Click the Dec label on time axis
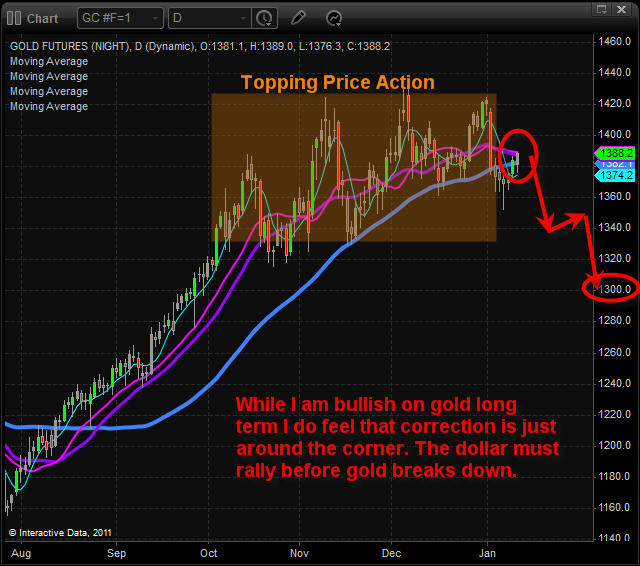This screenshot has width=640, height=566. [x=391, y=553]
